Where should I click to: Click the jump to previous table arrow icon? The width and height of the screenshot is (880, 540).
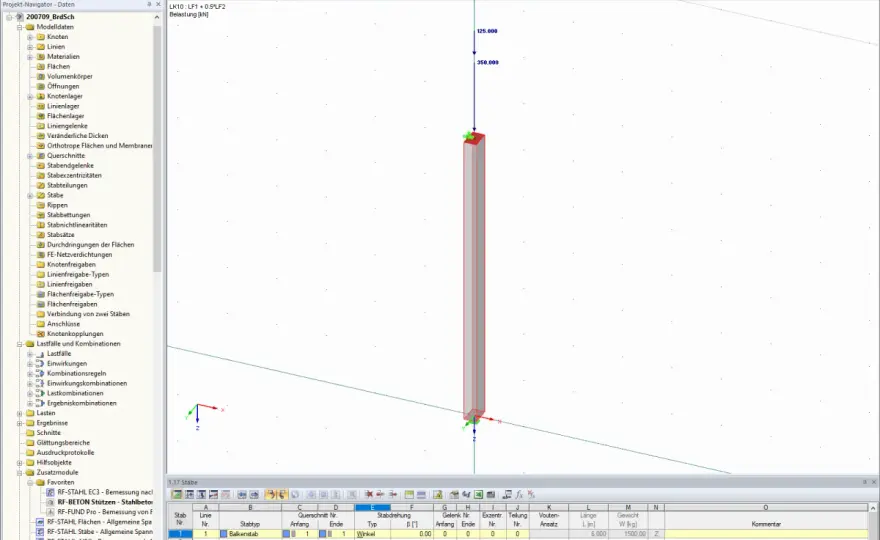(242, 495)
